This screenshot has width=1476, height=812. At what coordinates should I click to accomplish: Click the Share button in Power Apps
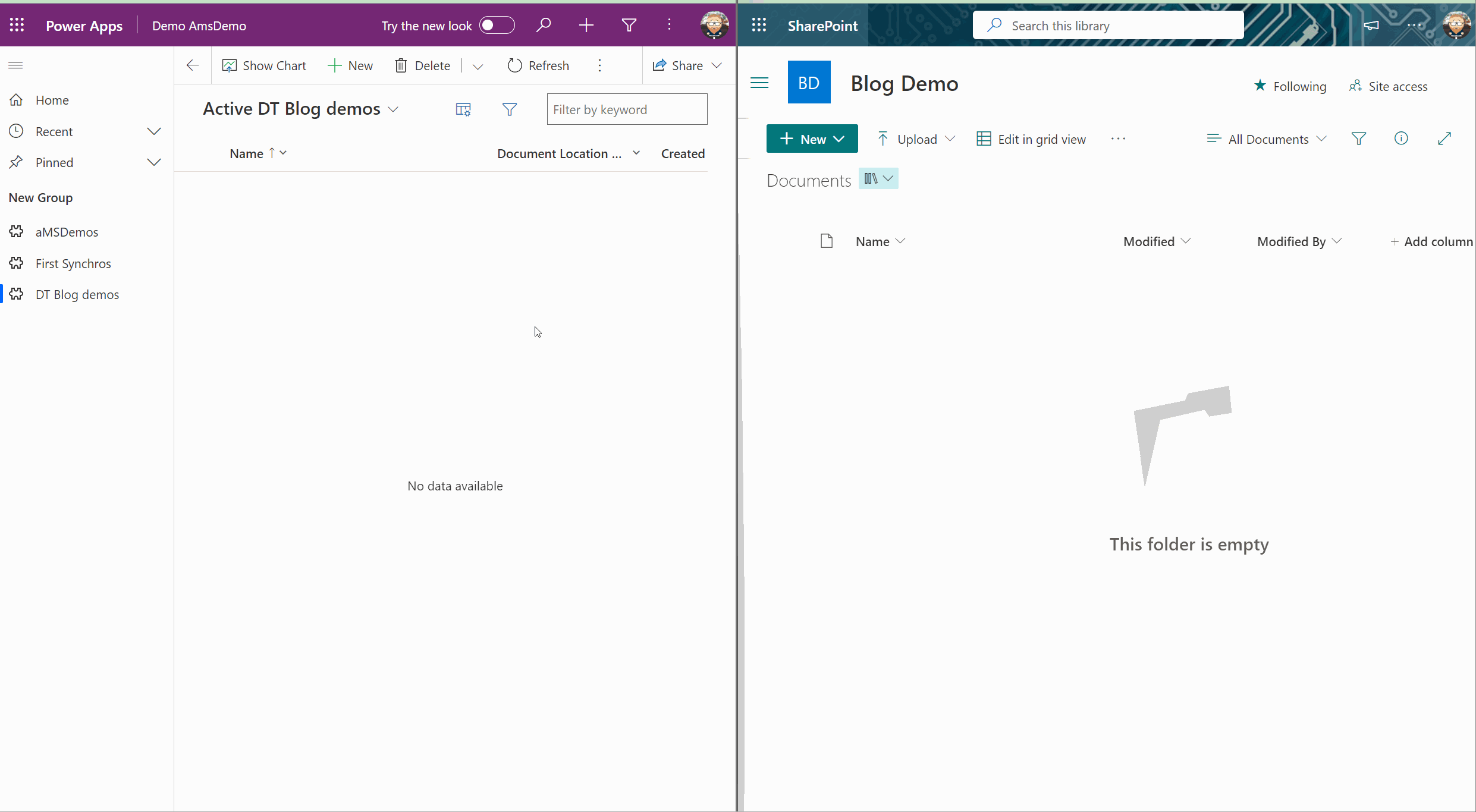677,65
